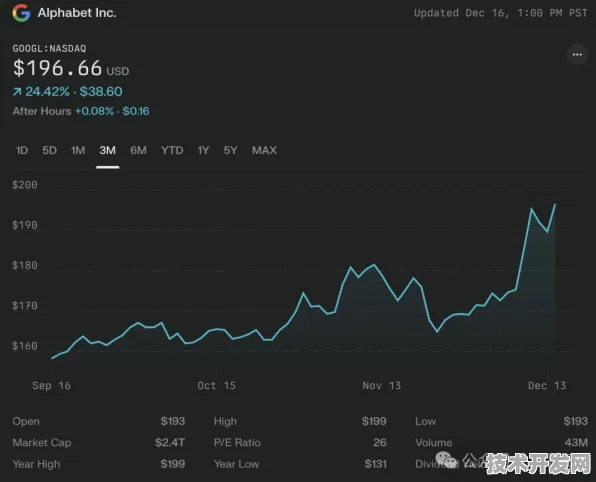596x482 pixels.
Task: Click the After Hours +0.08% figure
Action: [95, 111]
